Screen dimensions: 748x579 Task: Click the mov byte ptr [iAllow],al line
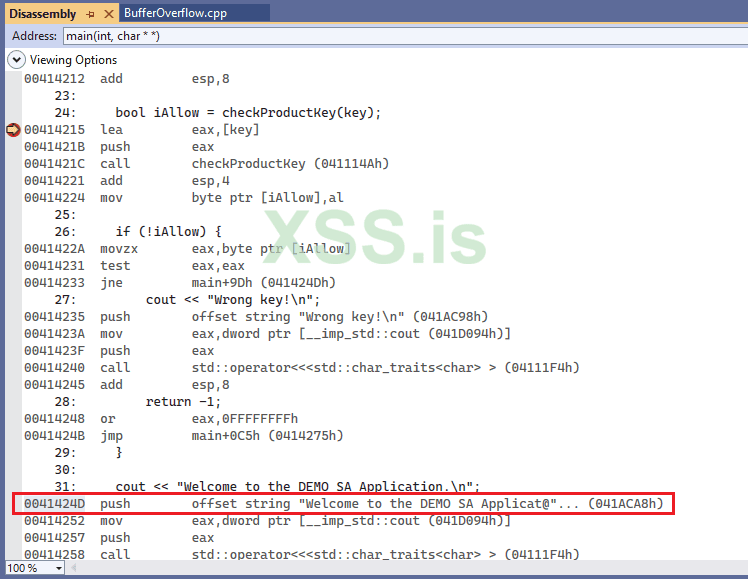184,197
